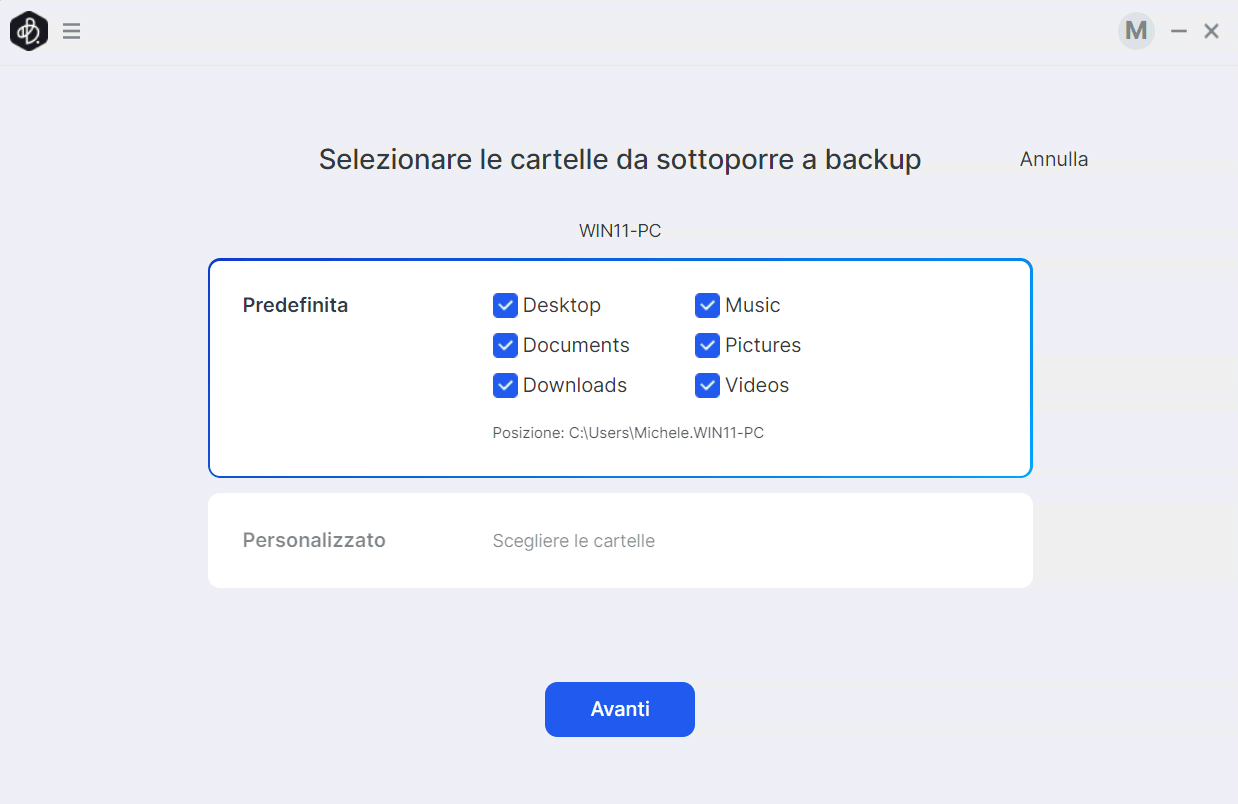The height and width of the screenshot is (804, 1238).
Task: Toggle the Pictures folder checkbox
Action: (x=708, y=345)
